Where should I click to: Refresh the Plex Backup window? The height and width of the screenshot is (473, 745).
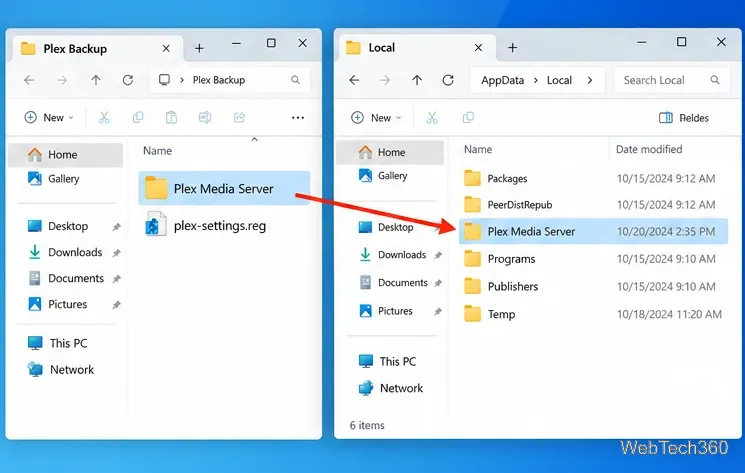(x=128, y=80)
